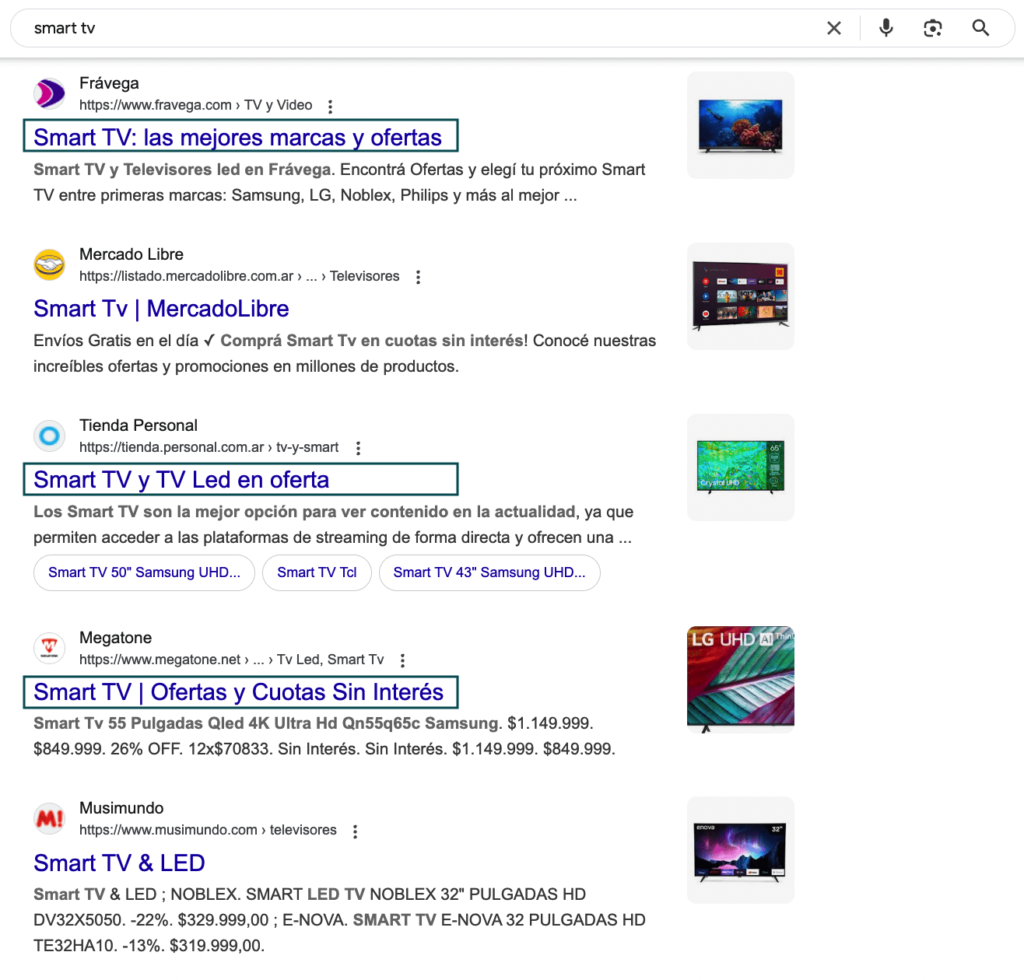View the Tienda Personal Crystal UHD thumbnail
The width and height of the screenshot is (1024, 980).
[741, 467]
